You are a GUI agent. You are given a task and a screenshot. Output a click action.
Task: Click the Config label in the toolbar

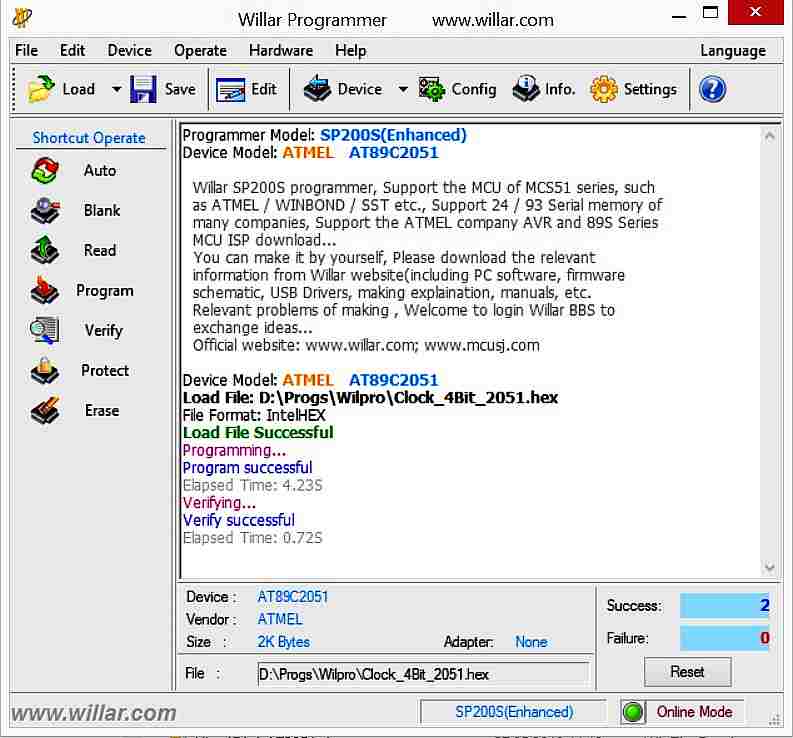[473, 90]
